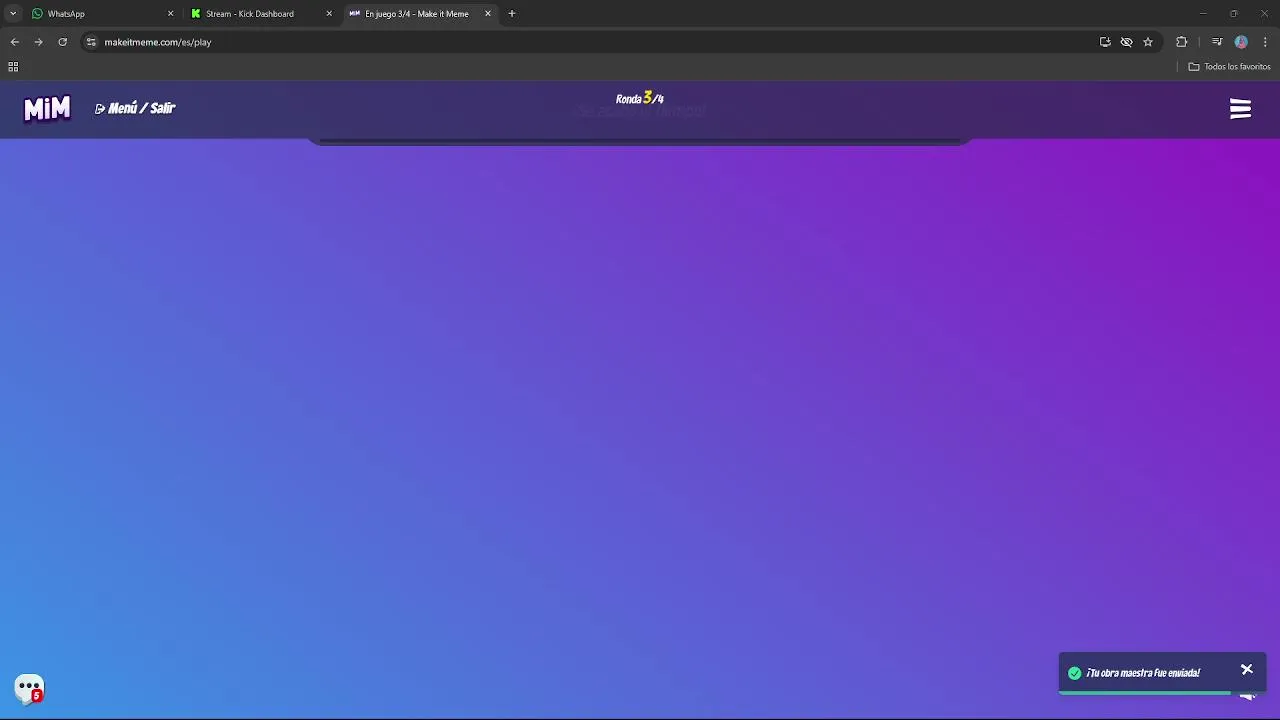
Task: Open the Menú / Salir link
Action: (x=135, y=108)
